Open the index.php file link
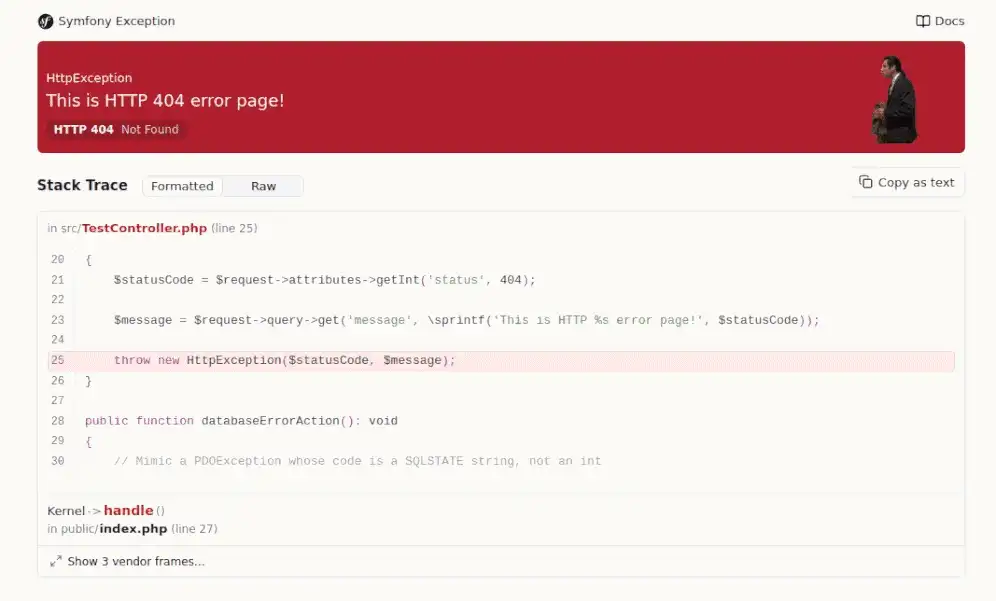The height and width of the screenshot is (601, 996). pos(133,529)
